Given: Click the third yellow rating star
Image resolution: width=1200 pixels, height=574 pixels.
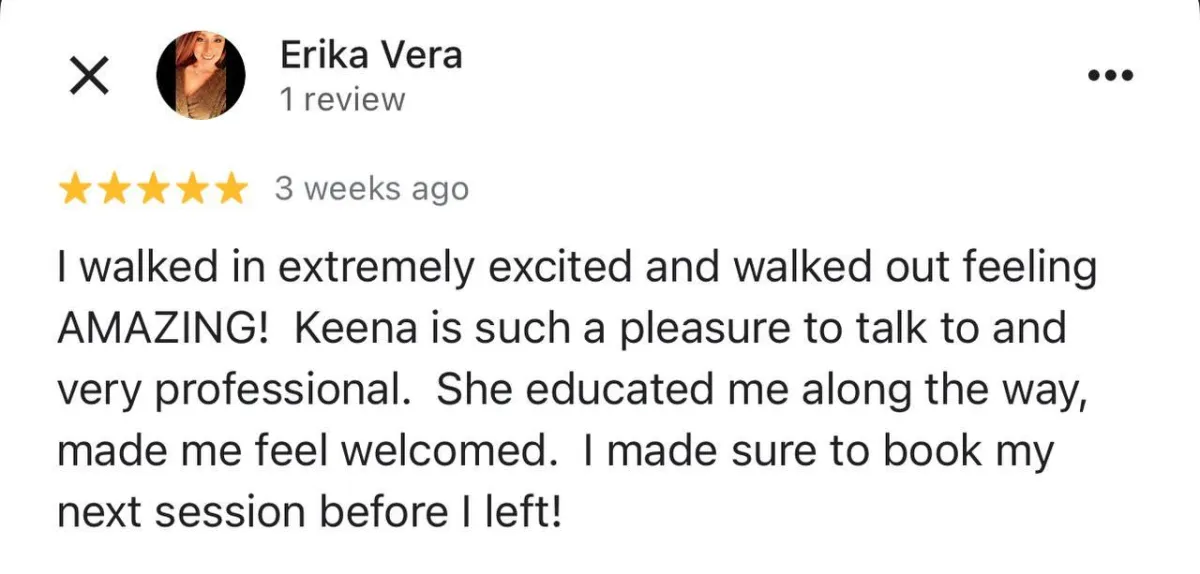Looking at the screenshot, I should click(152, 189).
